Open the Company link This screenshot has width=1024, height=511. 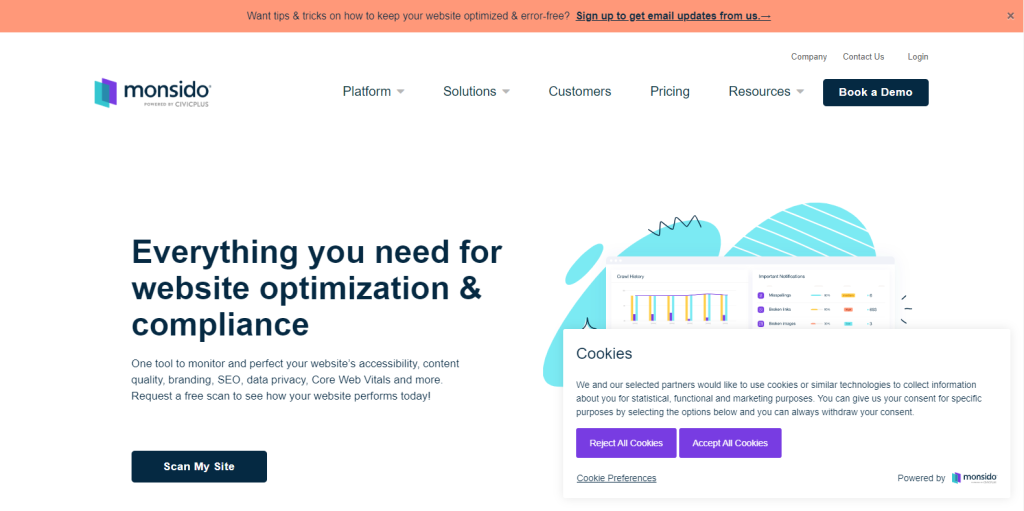coord(809,57)
